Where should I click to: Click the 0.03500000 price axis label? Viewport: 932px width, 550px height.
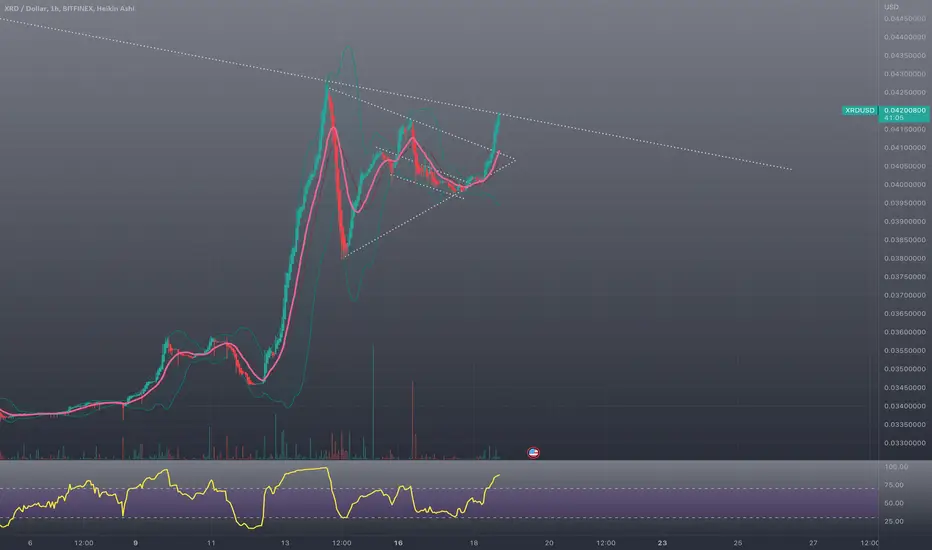(904, 369)
